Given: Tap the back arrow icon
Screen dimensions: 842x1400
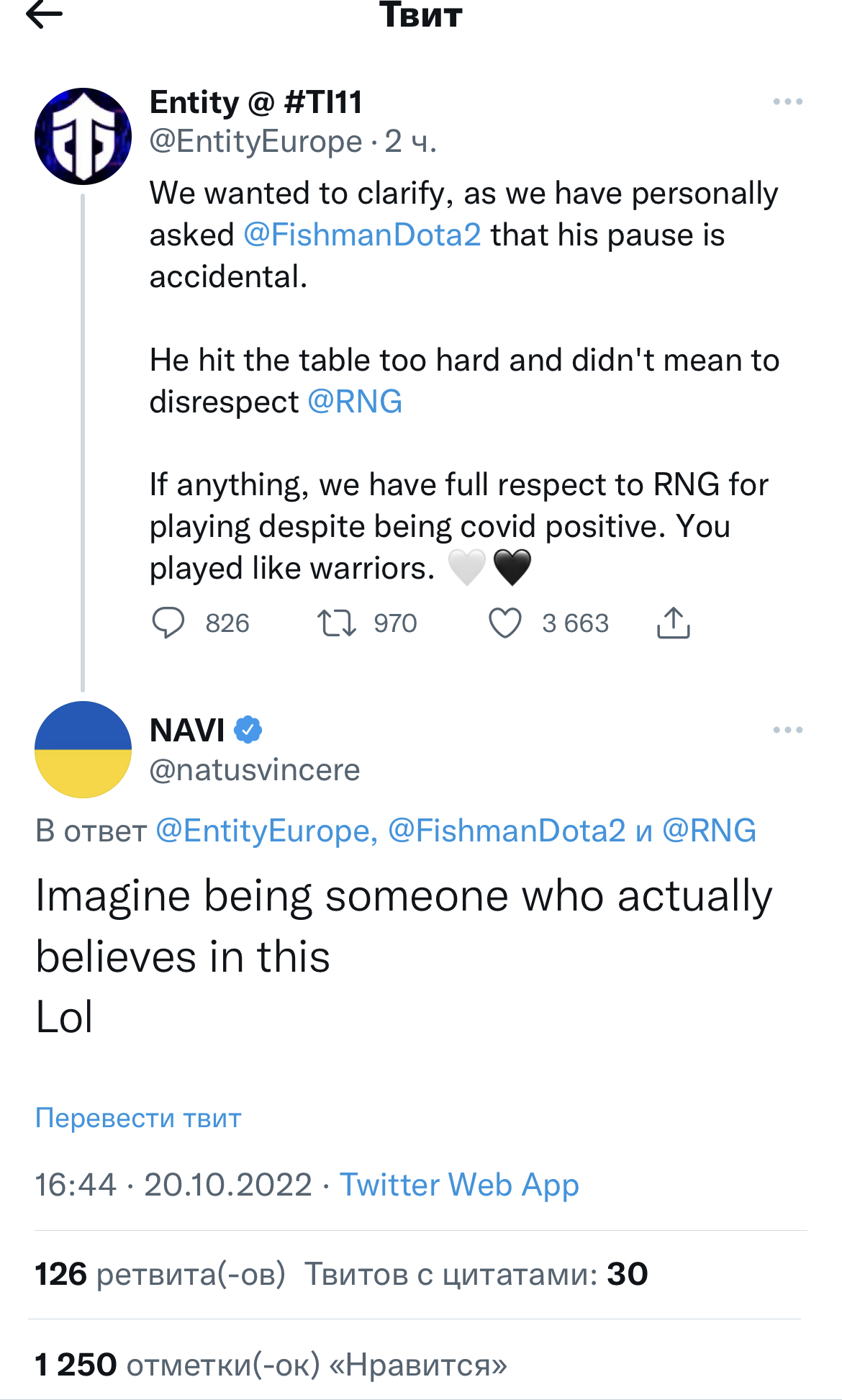Looking at the screenshot, I should [45, 14].
